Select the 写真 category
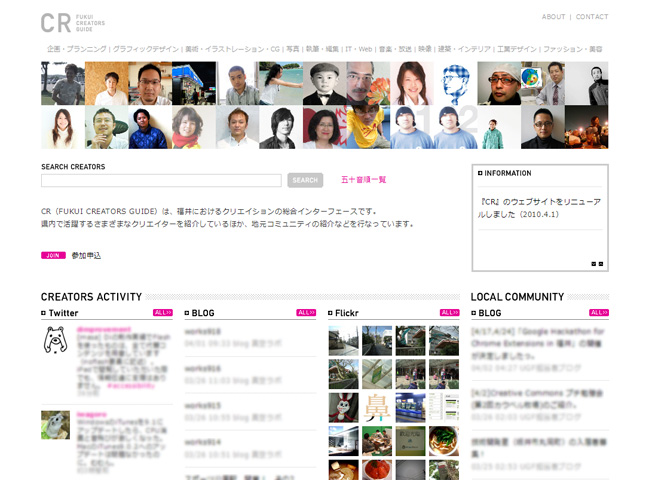Image resolution: width=649 pixels, height=480 pixels. pyautogui.click(x=293, y=49)
